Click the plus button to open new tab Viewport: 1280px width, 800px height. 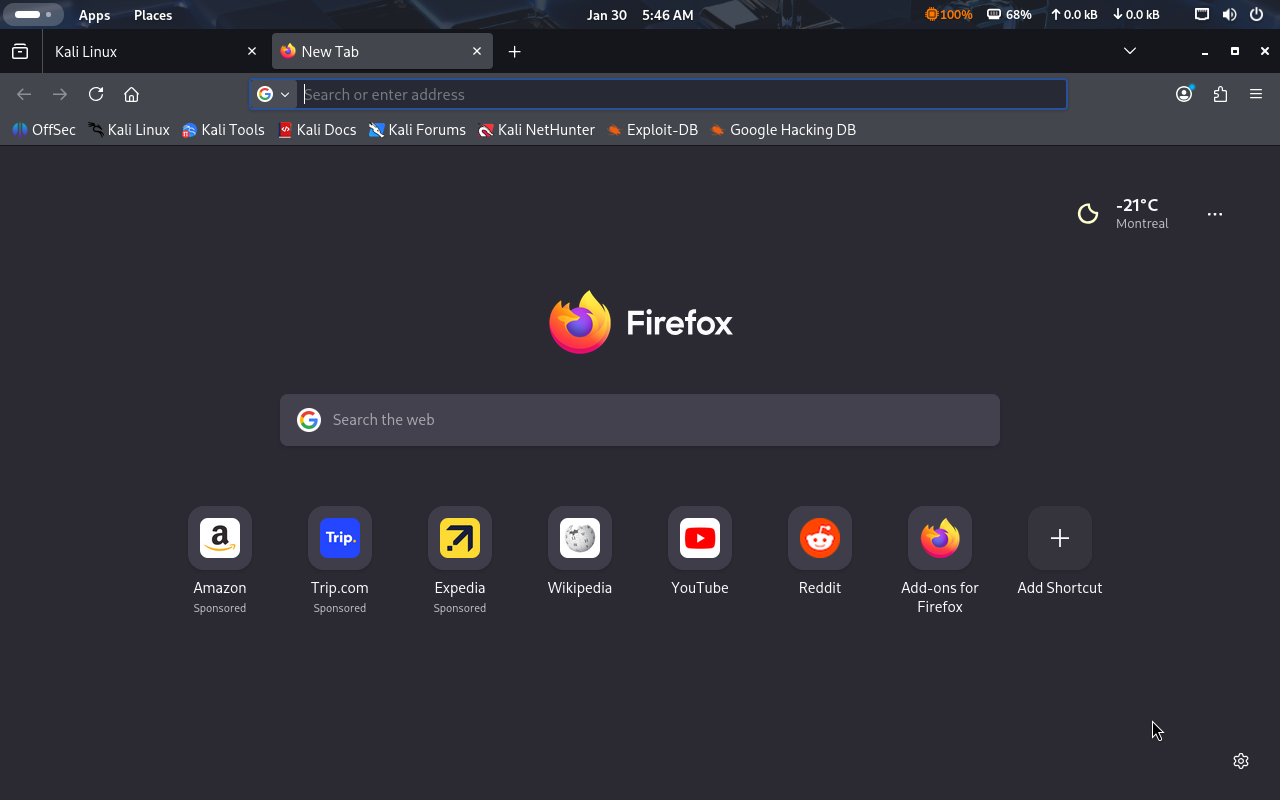514,51
